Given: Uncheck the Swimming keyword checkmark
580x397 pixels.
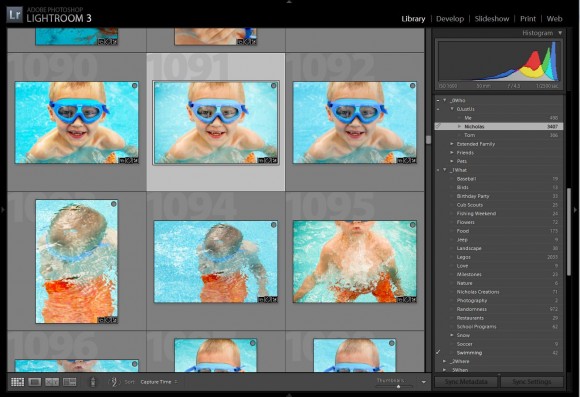Looking at the screenshot, I should (438, 352).
